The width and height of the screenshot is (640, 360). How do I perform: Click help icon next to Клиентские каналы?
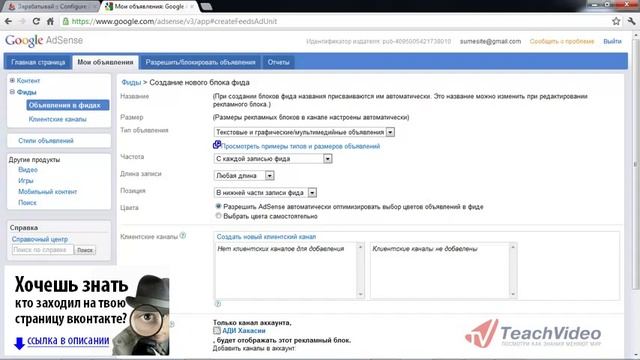tap(183, 236)
